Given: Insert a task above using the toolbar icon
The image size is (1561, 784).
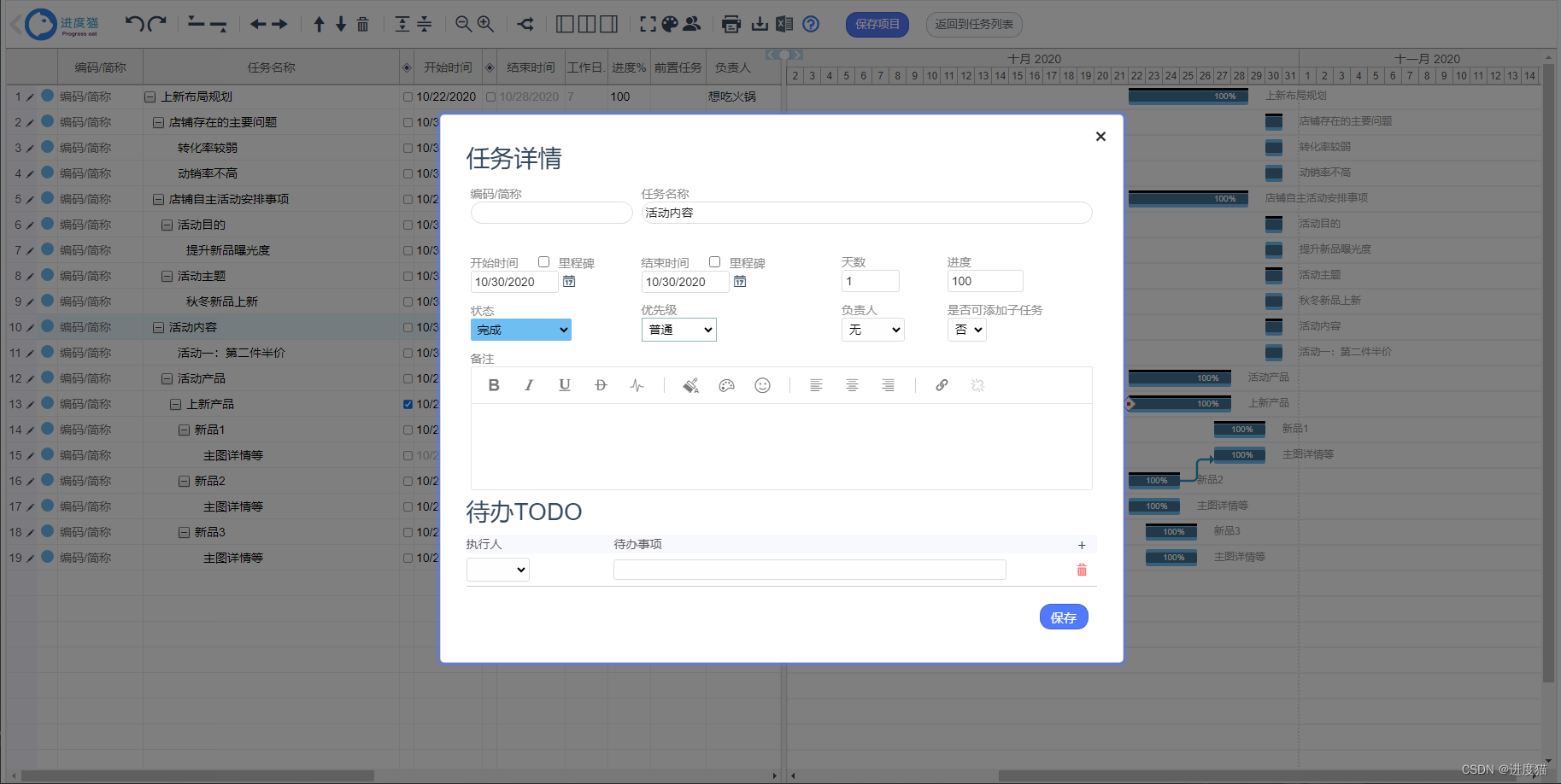Looking at the screenshot, I should point(197,23).
